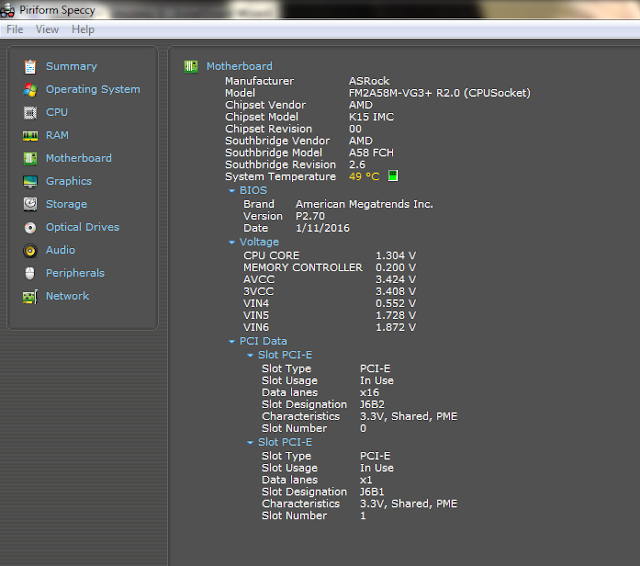Show the Storage section
640x566 pixels.
tap(67, 204)
